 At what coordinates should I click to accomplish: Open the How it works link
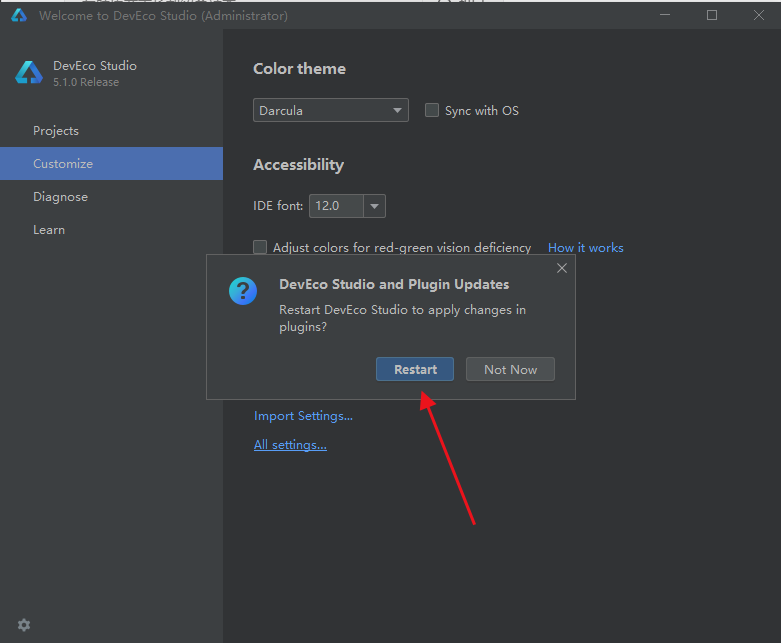point(585,248)
